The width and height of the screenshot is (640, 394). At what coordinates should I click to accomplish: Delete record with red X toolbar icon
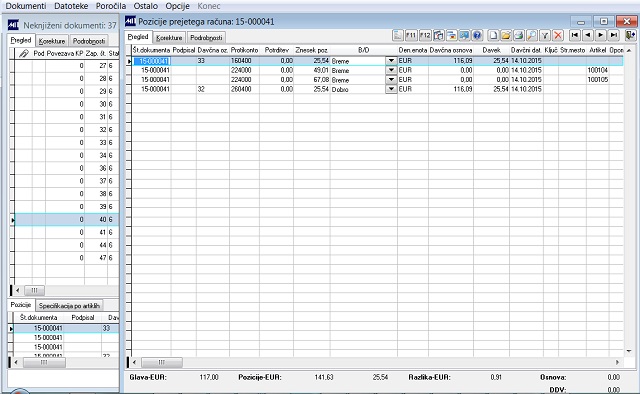(558, 36)
